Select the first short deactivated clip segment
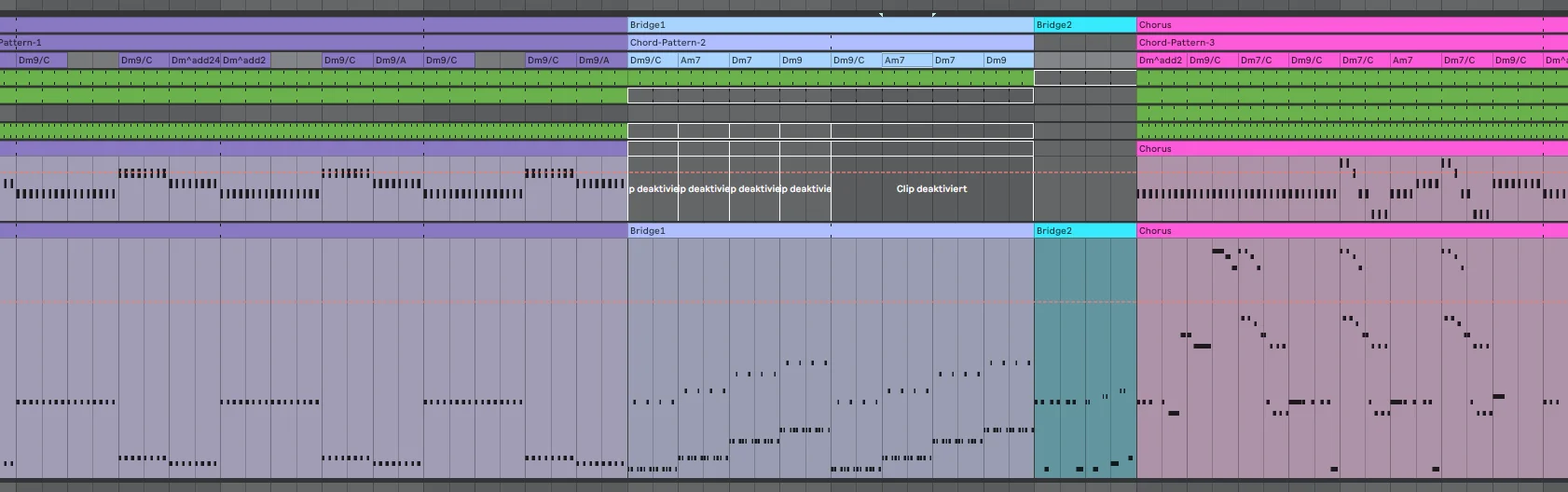This screenshot has width=1568, height=492. click(x=653, y=189)
